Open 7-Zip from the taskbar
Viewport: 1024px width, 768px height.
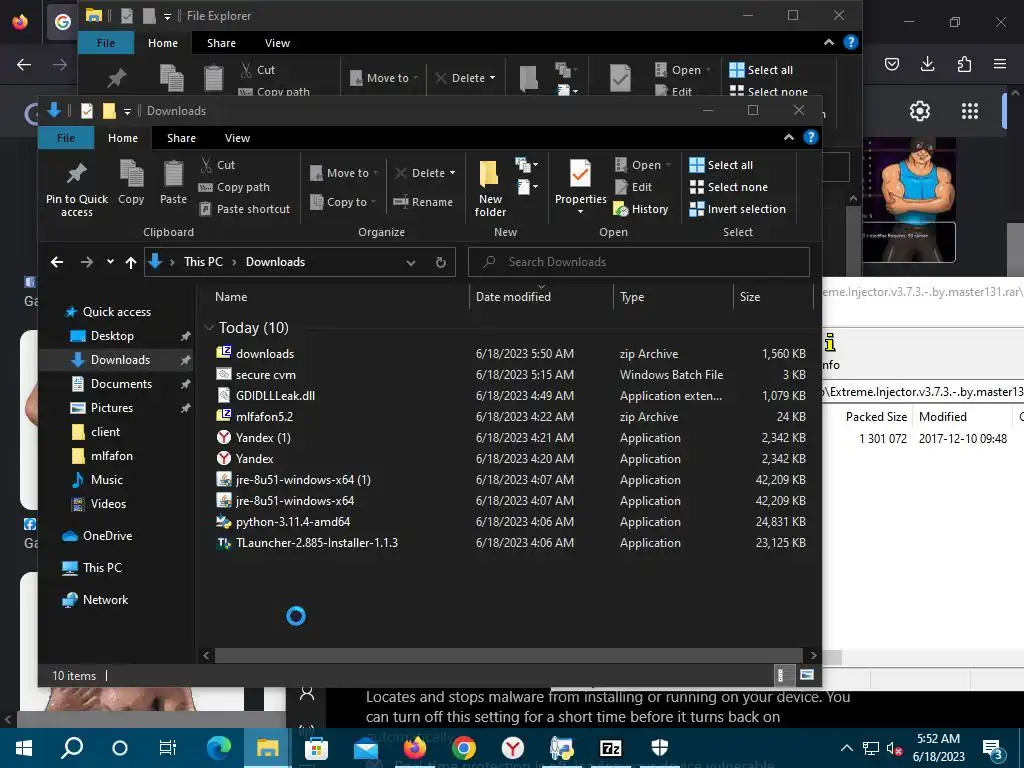(611, 748)
